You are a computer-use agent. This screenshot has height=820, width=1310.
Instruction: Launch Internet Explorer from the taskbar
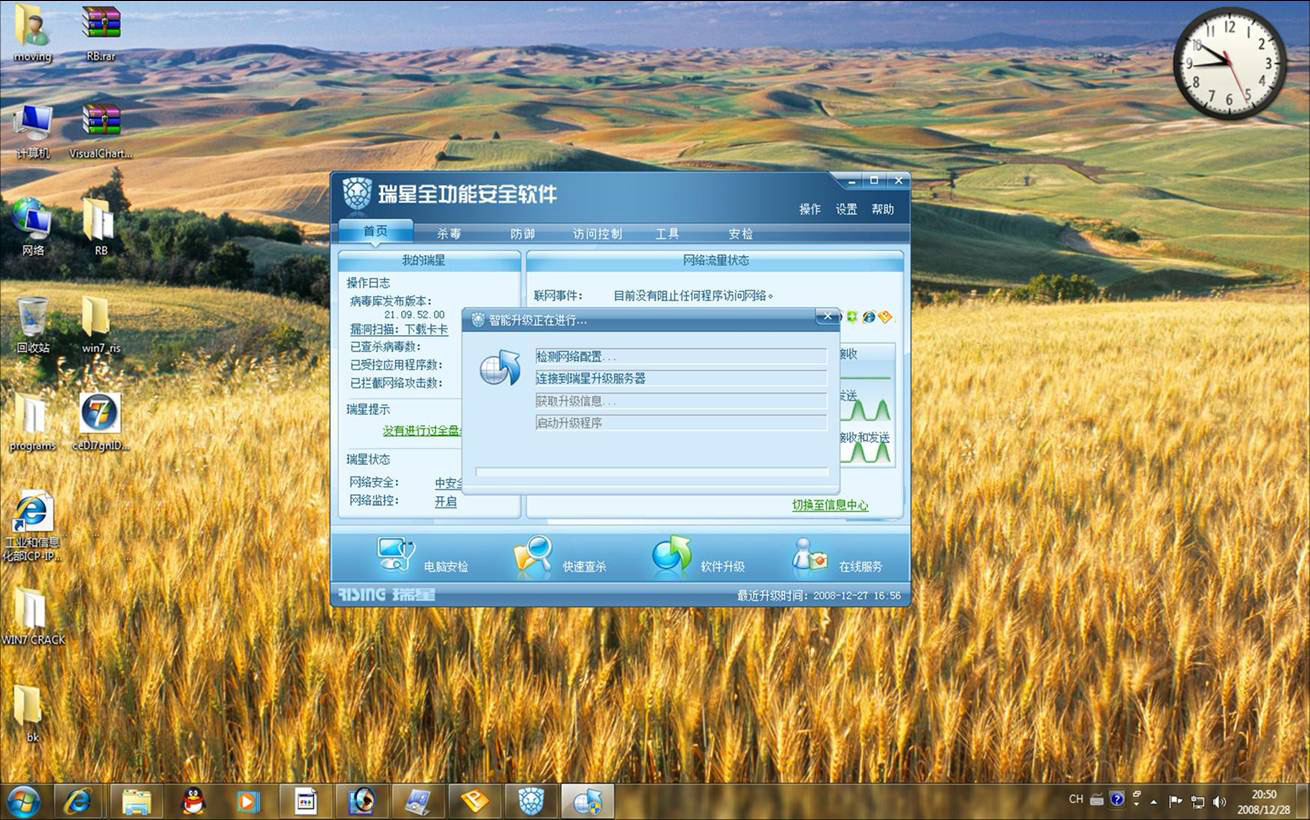(x=78, y=801)
